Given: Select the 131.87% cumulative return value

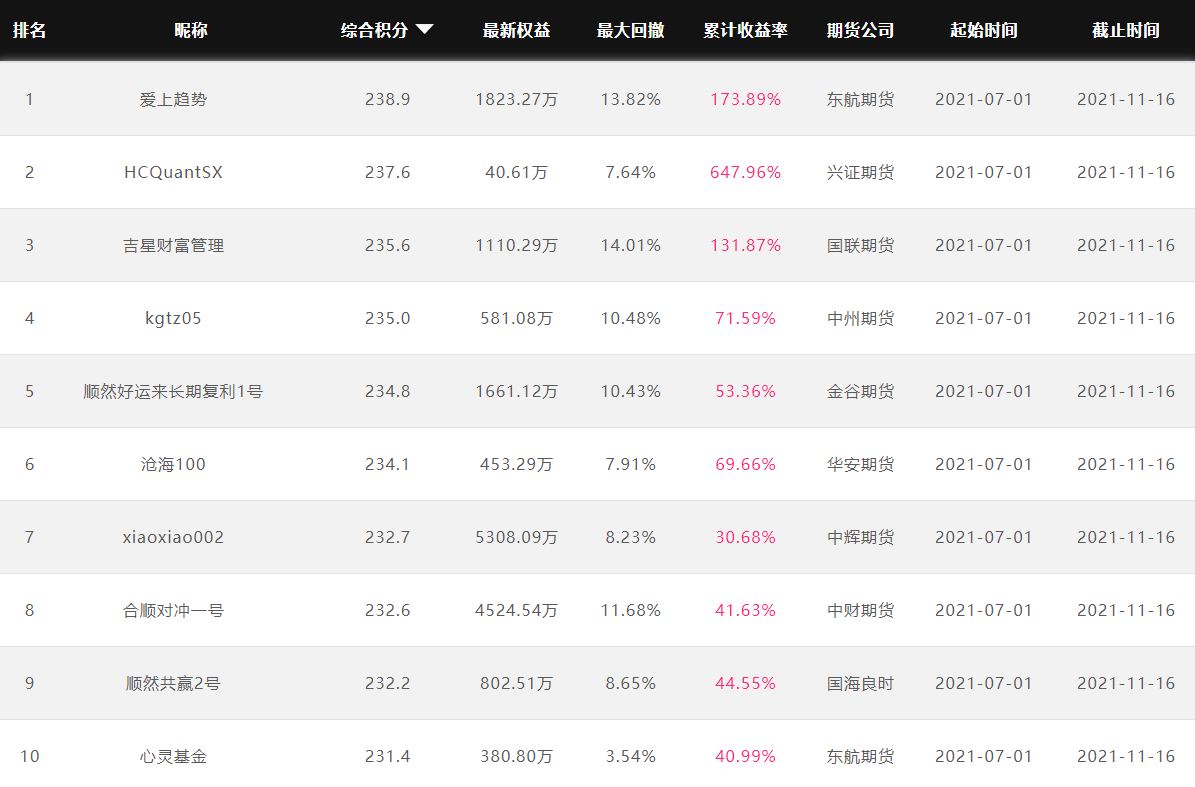Looking at the screenshot, I should coord(745,245).
